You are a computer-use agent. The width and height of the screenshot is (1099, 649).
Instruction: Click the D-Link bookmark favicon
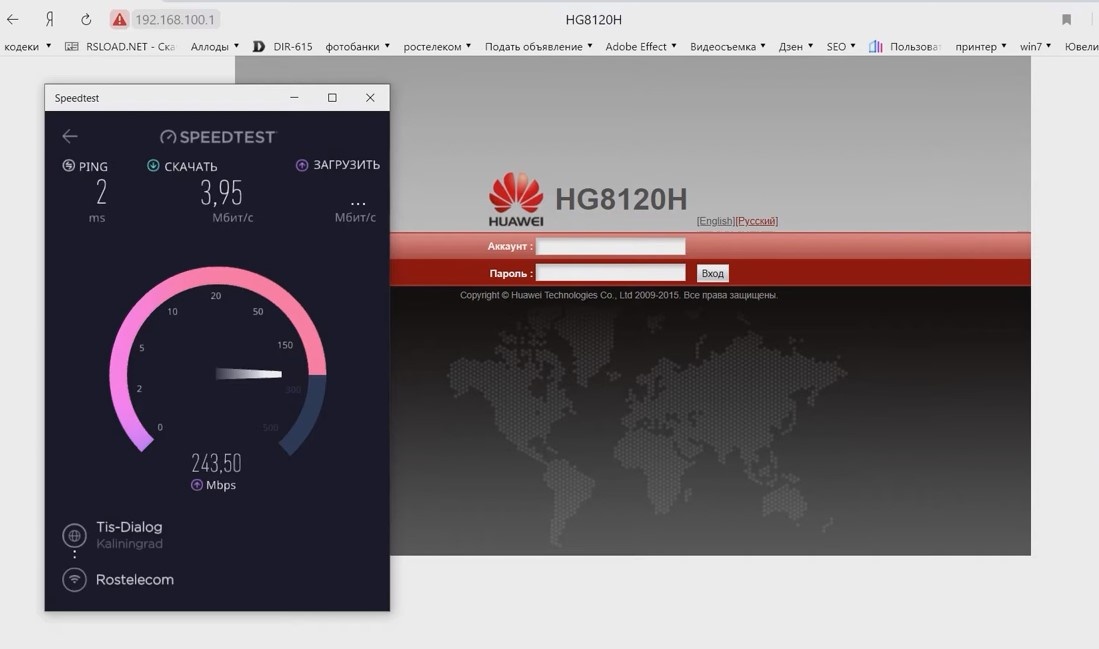click(x=259, y=46)
